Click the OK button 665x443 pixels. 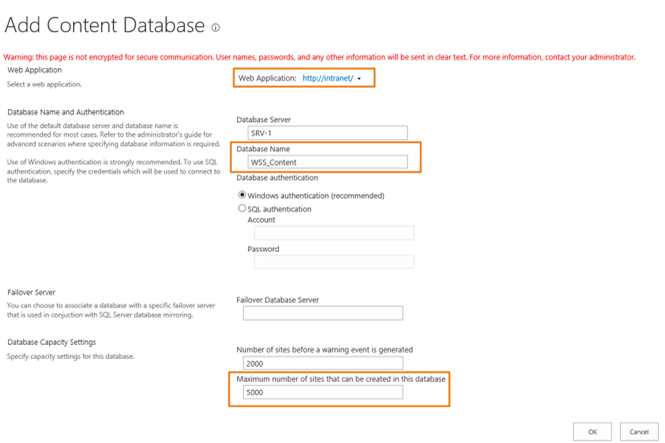[592, 432]
